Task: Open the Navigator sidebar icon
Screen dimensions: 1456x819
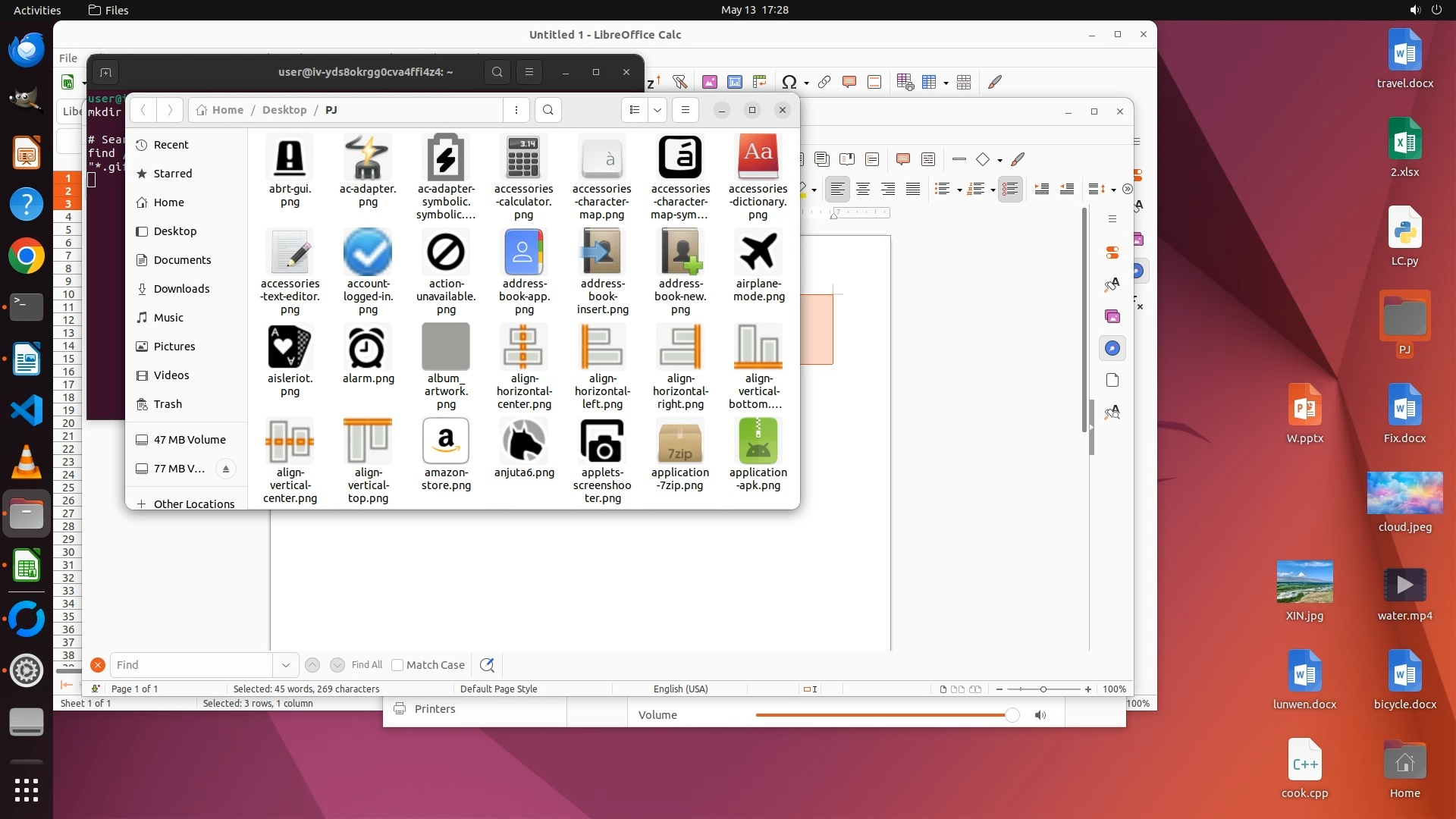Action: point(1112,348)
